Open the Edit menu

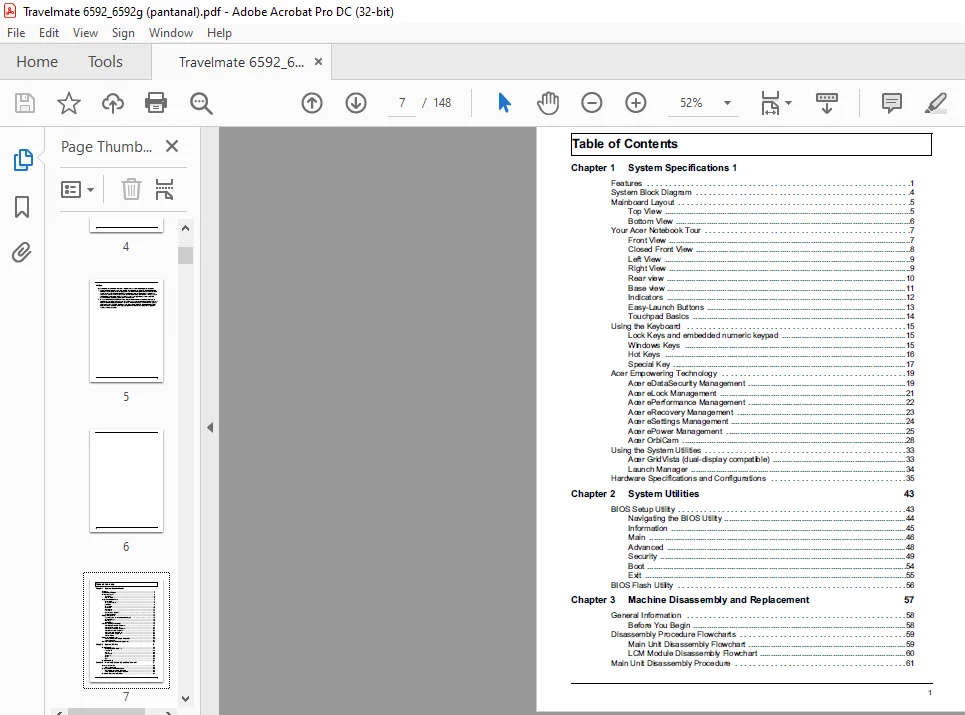[x=49, y=33]
